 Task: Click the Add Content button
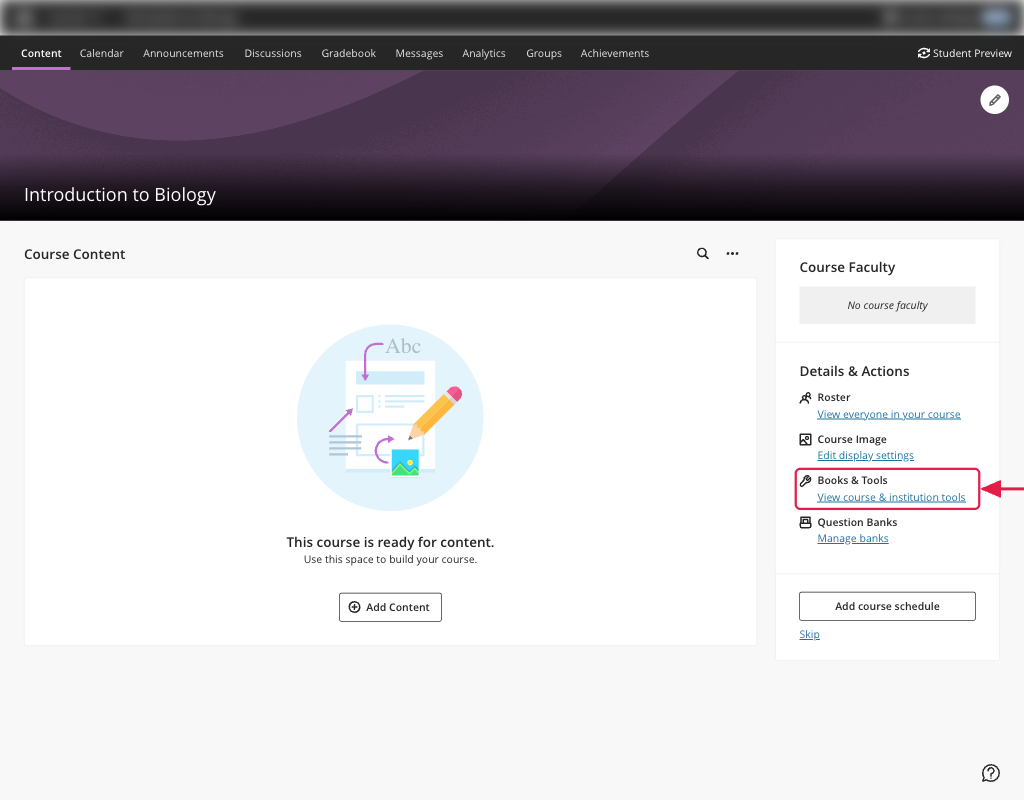point(390,607)
